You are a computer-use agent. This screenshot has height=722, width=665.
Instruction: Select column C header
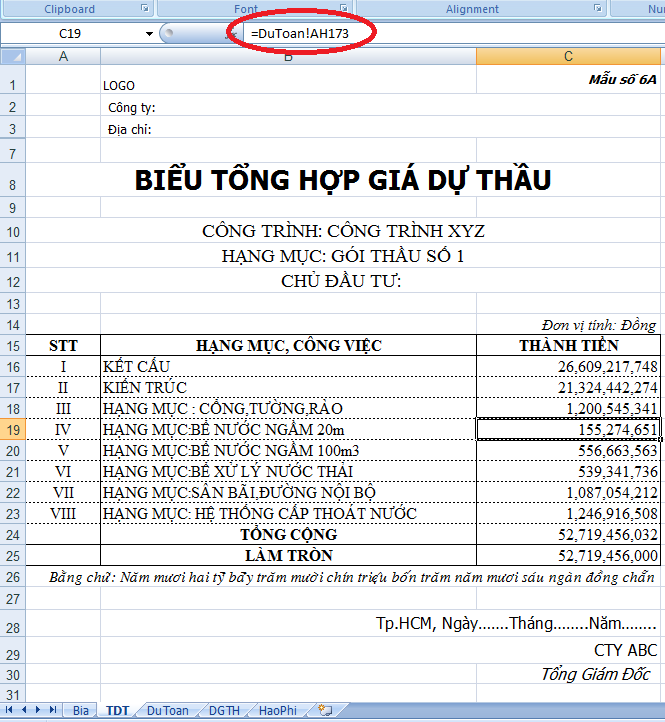(568, 57)
